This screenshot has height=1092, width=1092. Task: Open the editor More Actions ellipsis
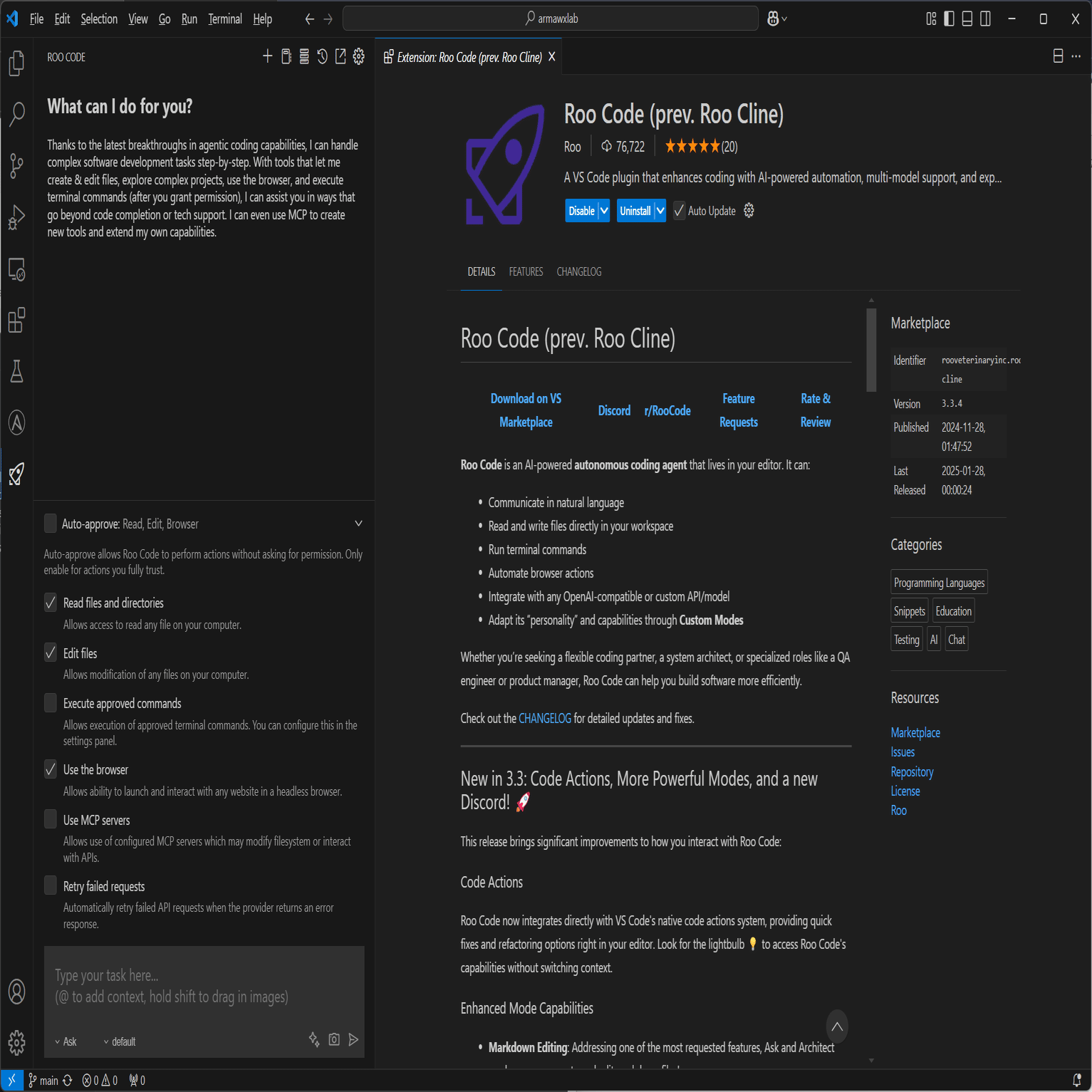pos(1076,56)
